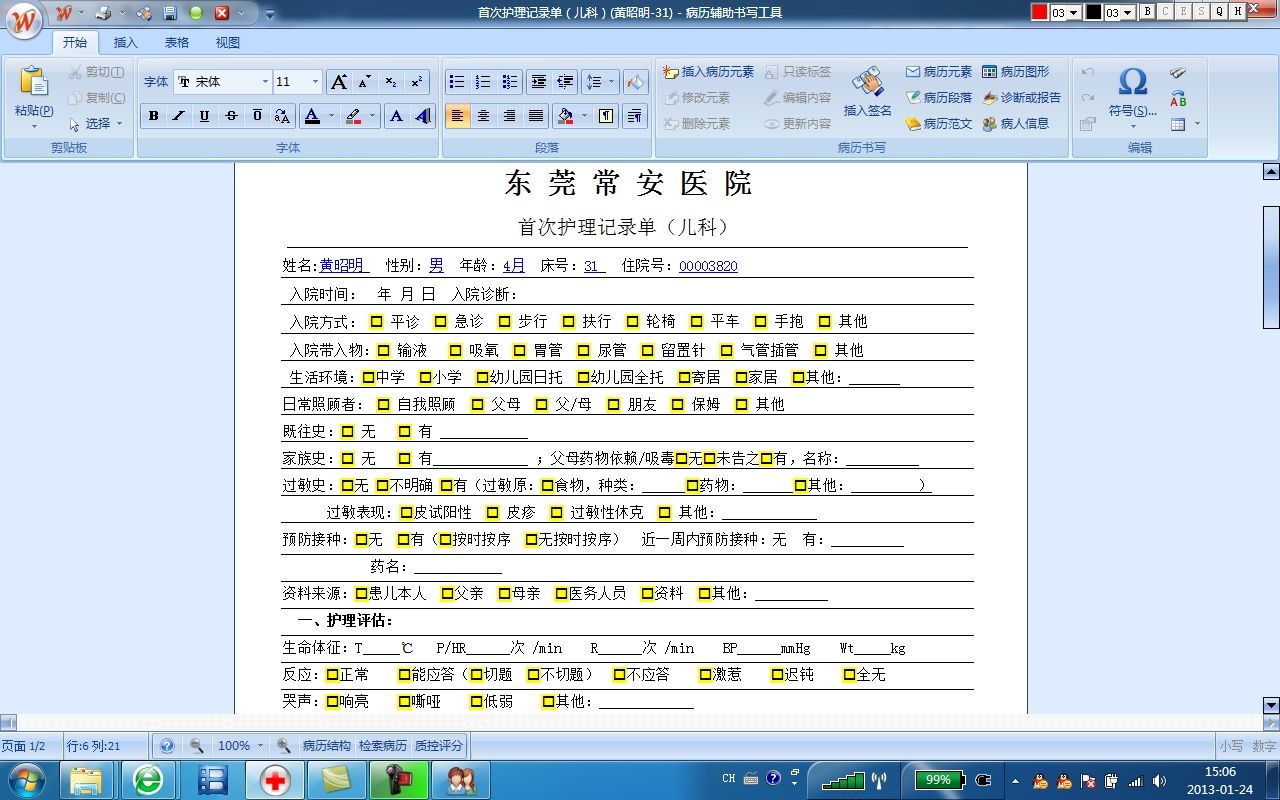The image size is (1280, 800).
Task: Check the 正常 response checkbox
Action: click(333, 674)
